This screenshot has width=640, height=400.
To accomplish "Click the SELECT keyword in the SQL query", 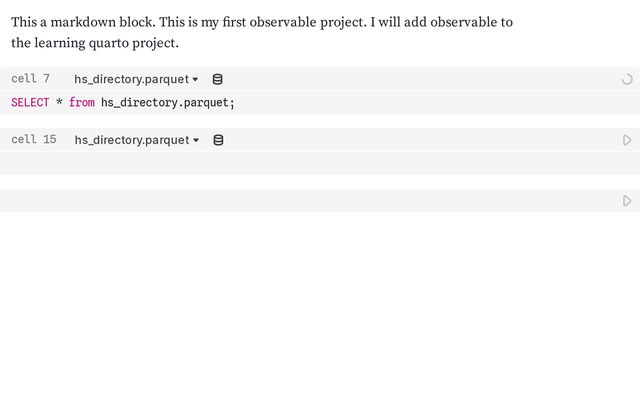I will (30, 103).
